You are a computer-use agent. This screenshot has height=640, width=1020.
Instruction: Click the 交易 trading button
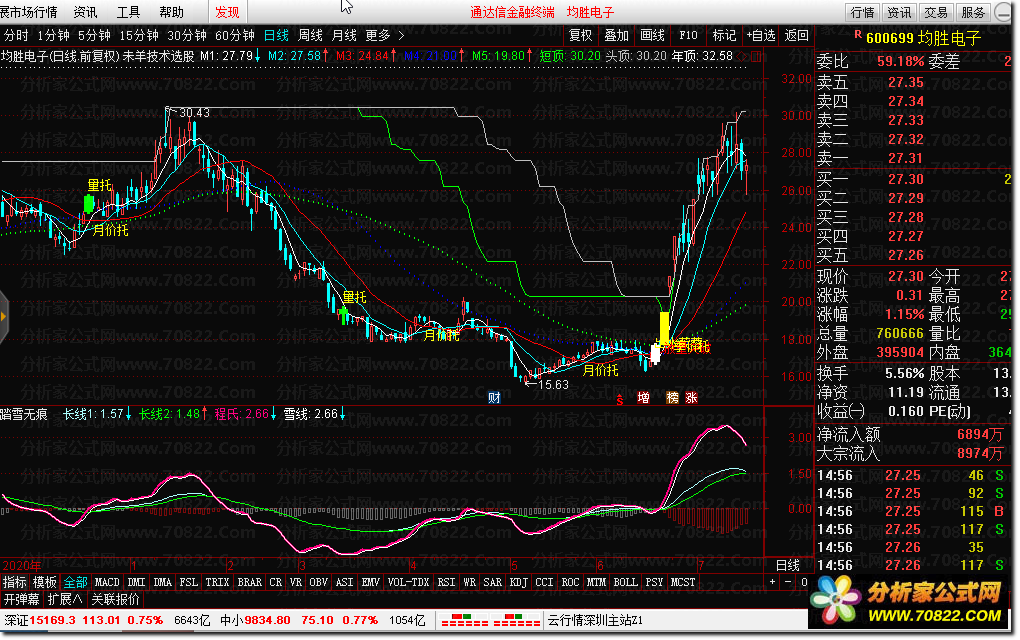[x=936, y=12]
